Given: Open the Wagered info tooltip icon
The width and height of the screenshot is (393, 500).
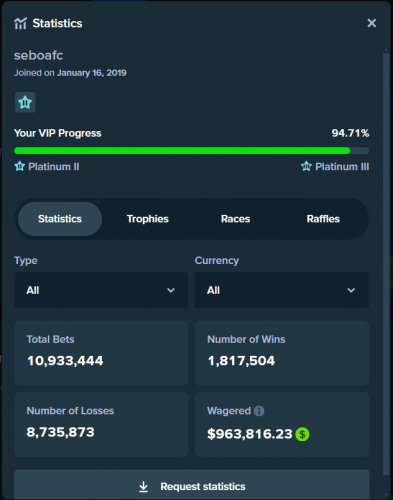Looking at the screenshot, I should tap(259, 411).
